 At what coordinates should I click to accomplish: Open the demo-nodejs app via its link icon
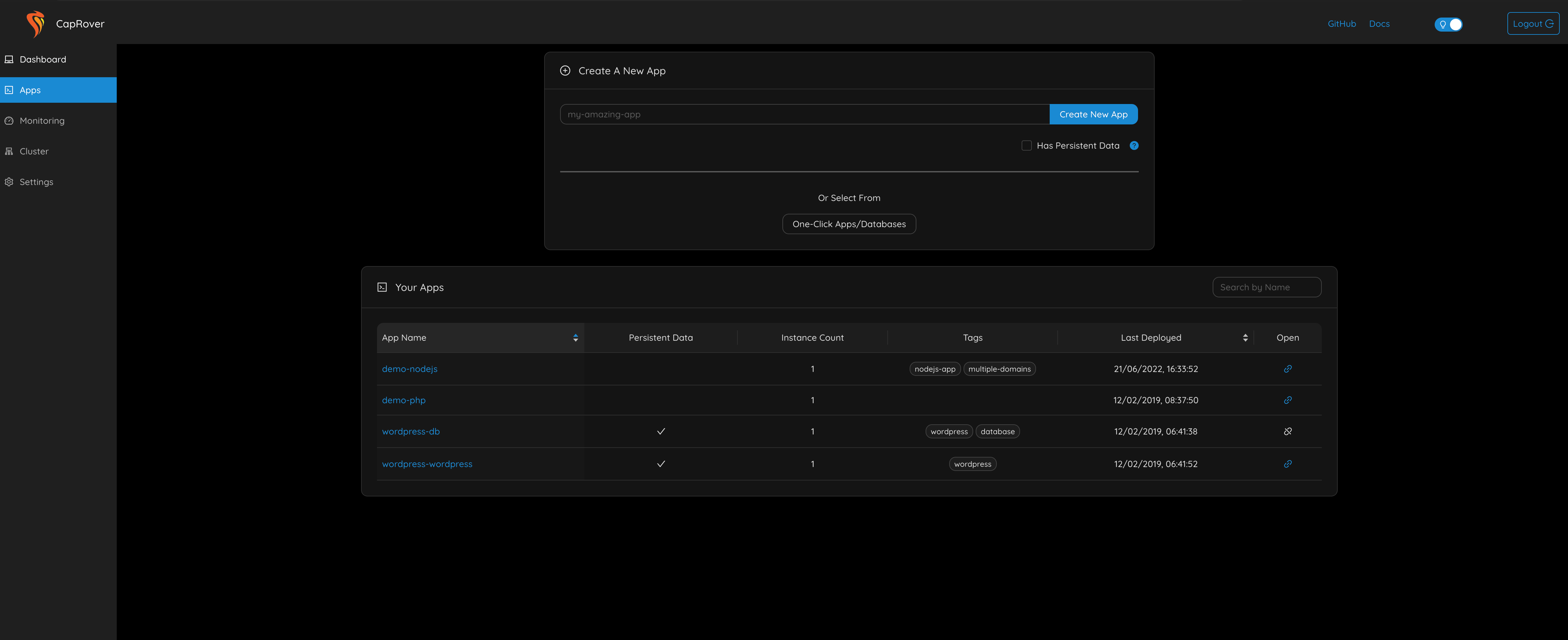point(1288,368)
